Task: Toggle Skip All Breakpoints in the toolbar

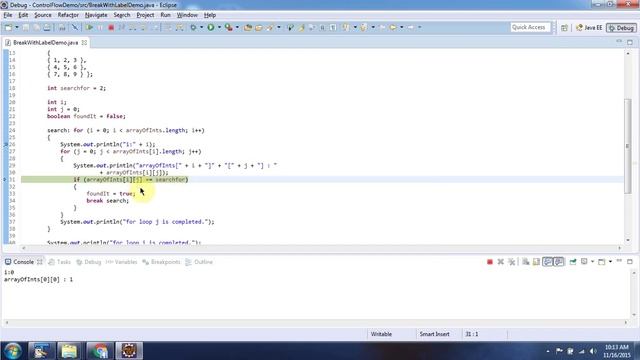Action: (x=75, y=27)
